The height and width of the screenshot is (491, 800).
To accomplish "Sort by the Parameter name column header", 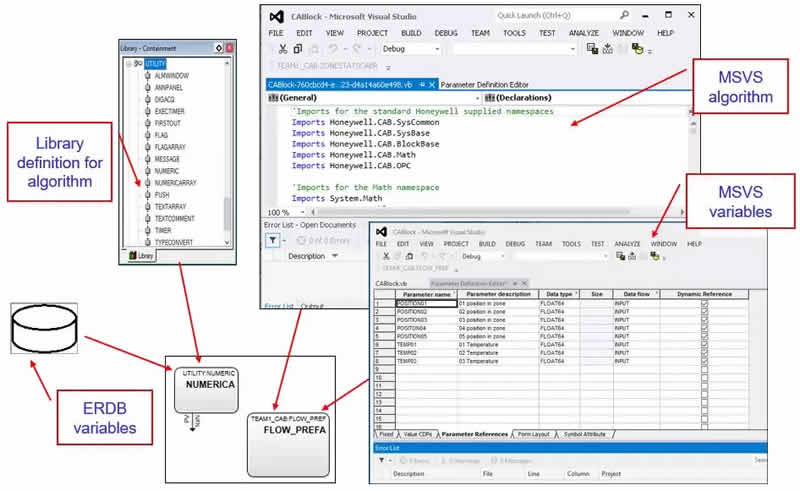I will click(x=427, y=294).
